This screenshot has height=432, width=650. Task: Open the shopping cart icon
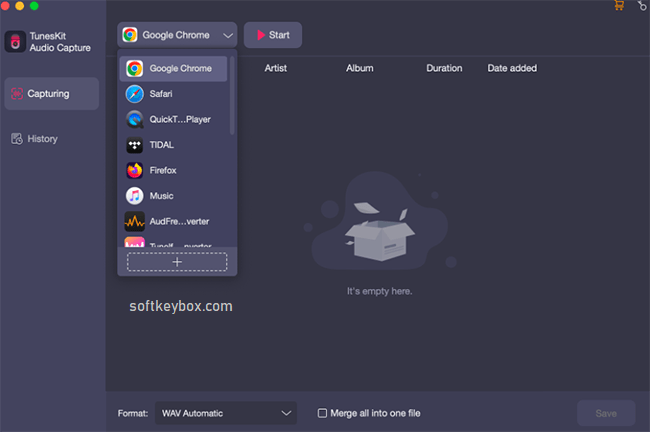tap(619, 5)
